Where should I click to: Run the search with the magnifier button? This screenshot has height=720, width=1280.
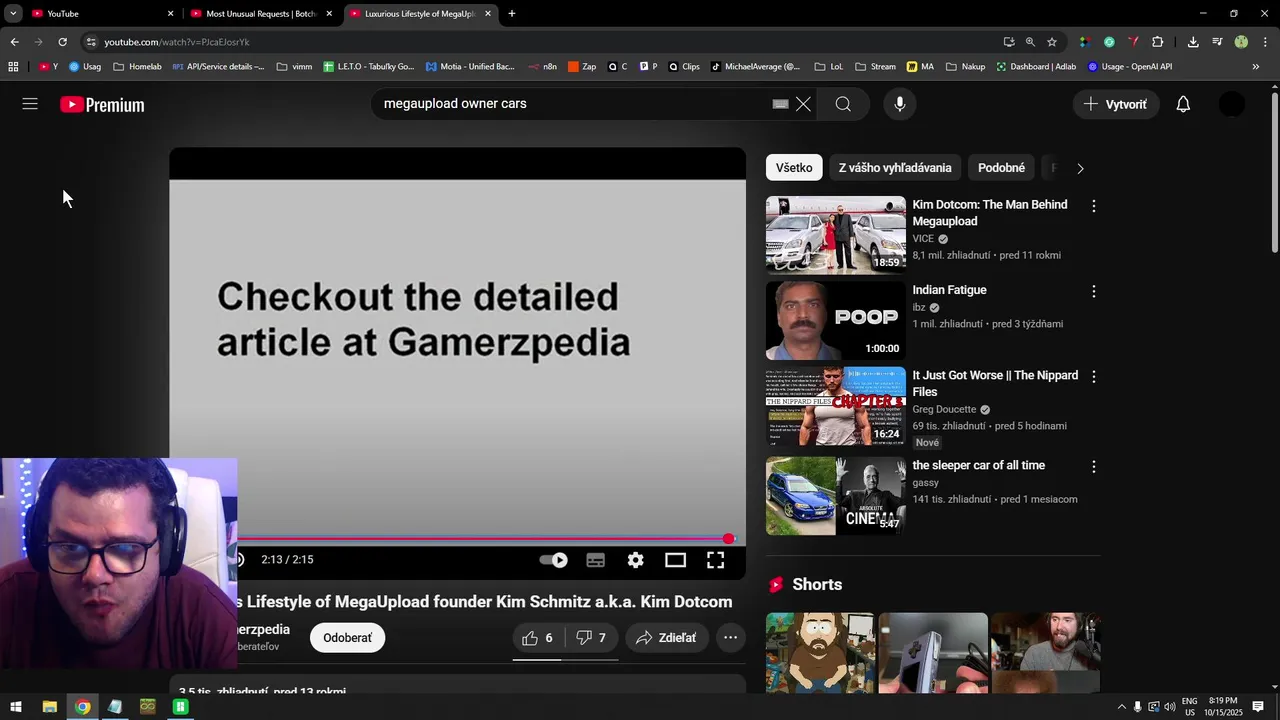tap(843, 104)
